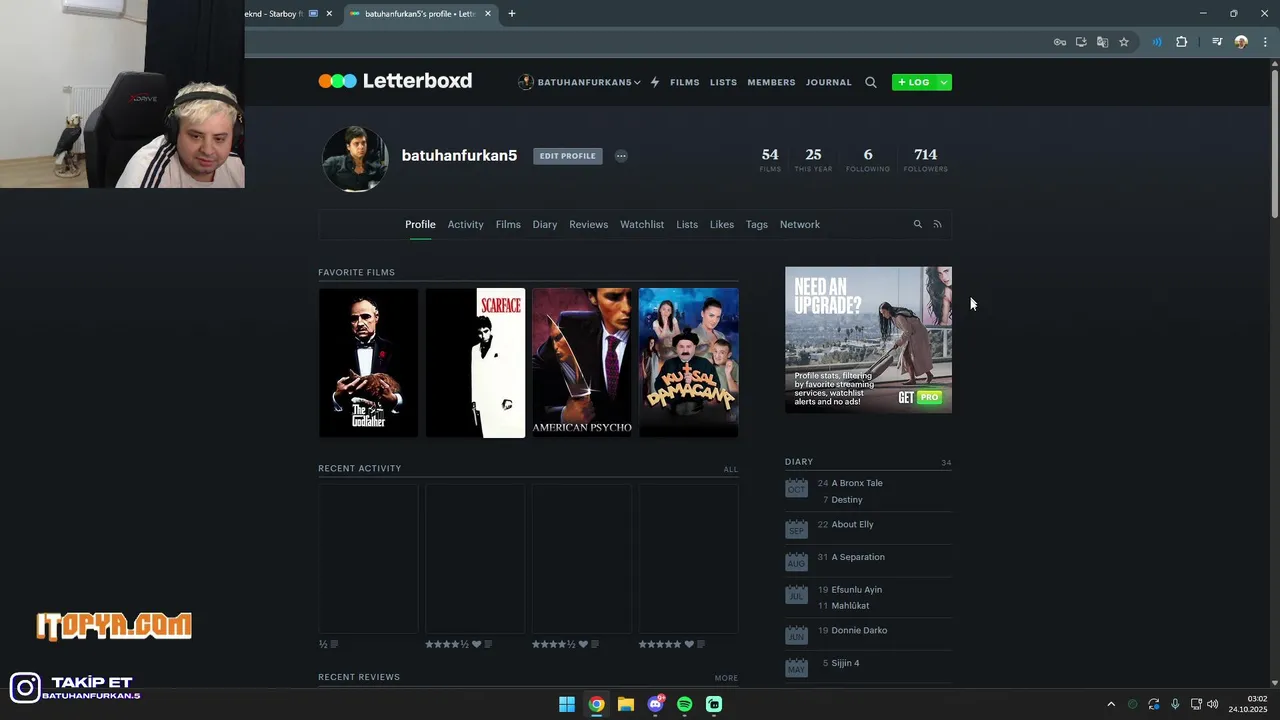Bookmark this page with the star icon
Screen dimensions: 1280x720
[x=1124, y=42]
